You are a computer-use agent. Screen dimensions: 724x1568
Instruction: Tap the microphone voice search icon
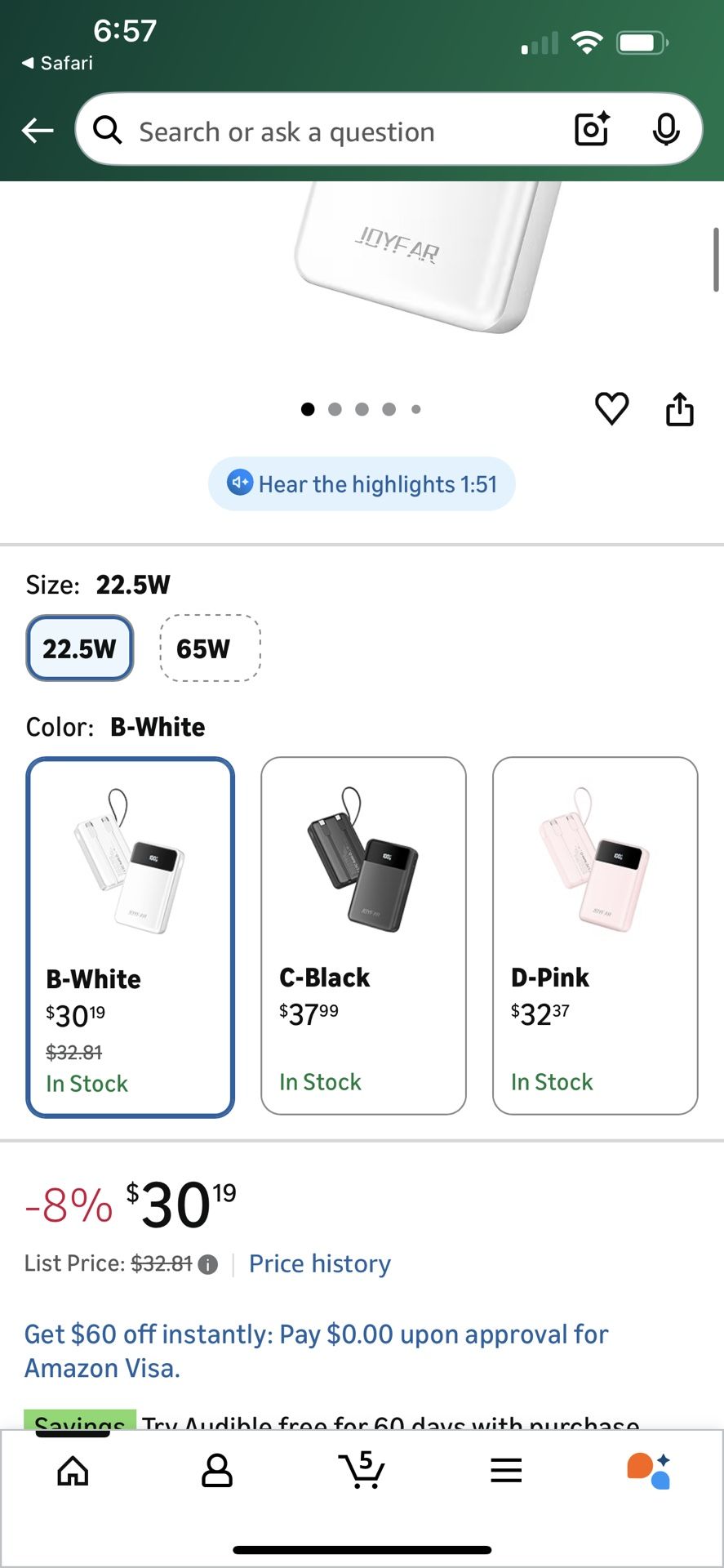[666, 129]
